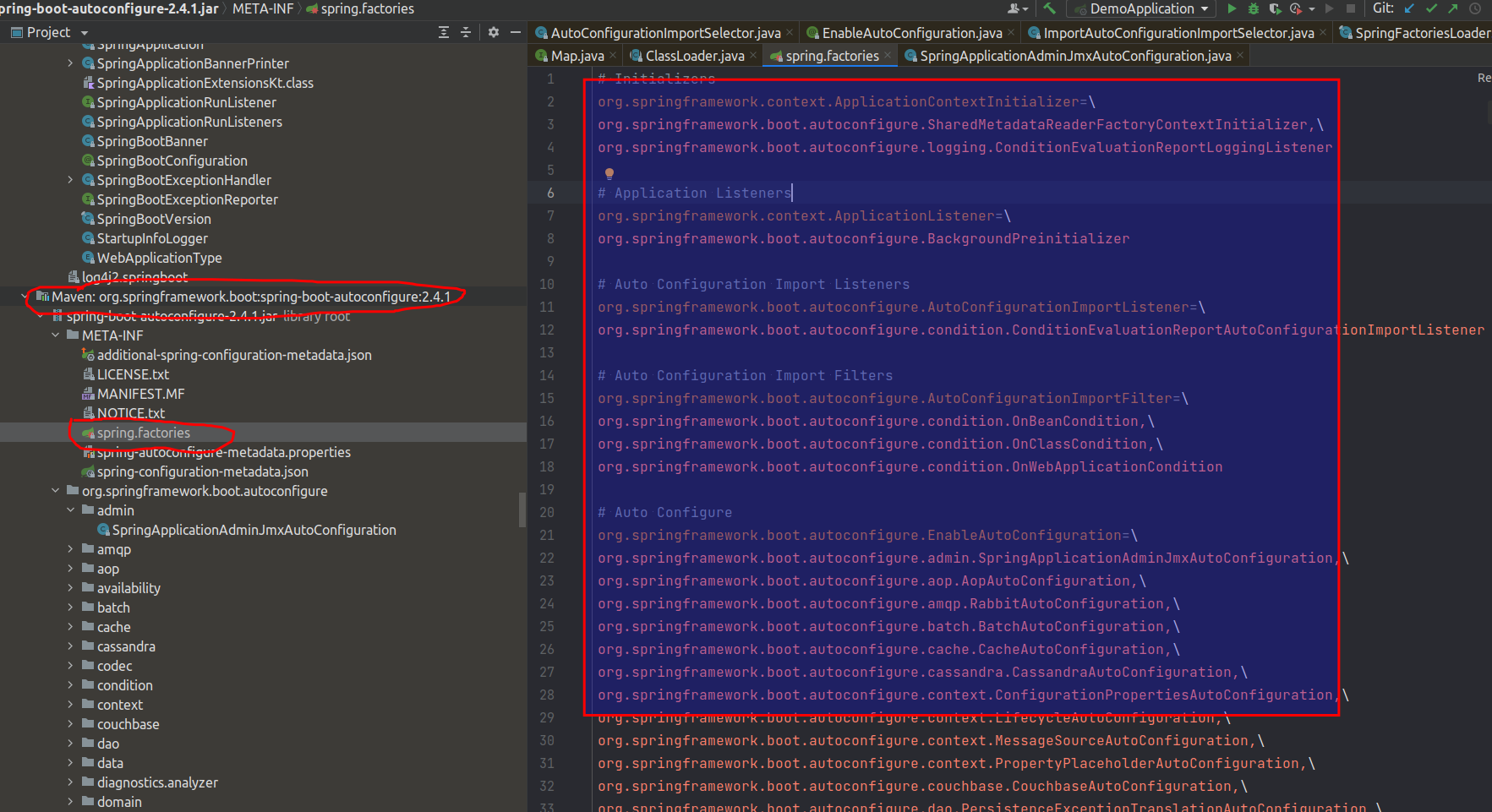Viewport: 1492px width, 812px height.
Task: Run DemoApplication with the green play icon
Action: (x=1232, y=8)
